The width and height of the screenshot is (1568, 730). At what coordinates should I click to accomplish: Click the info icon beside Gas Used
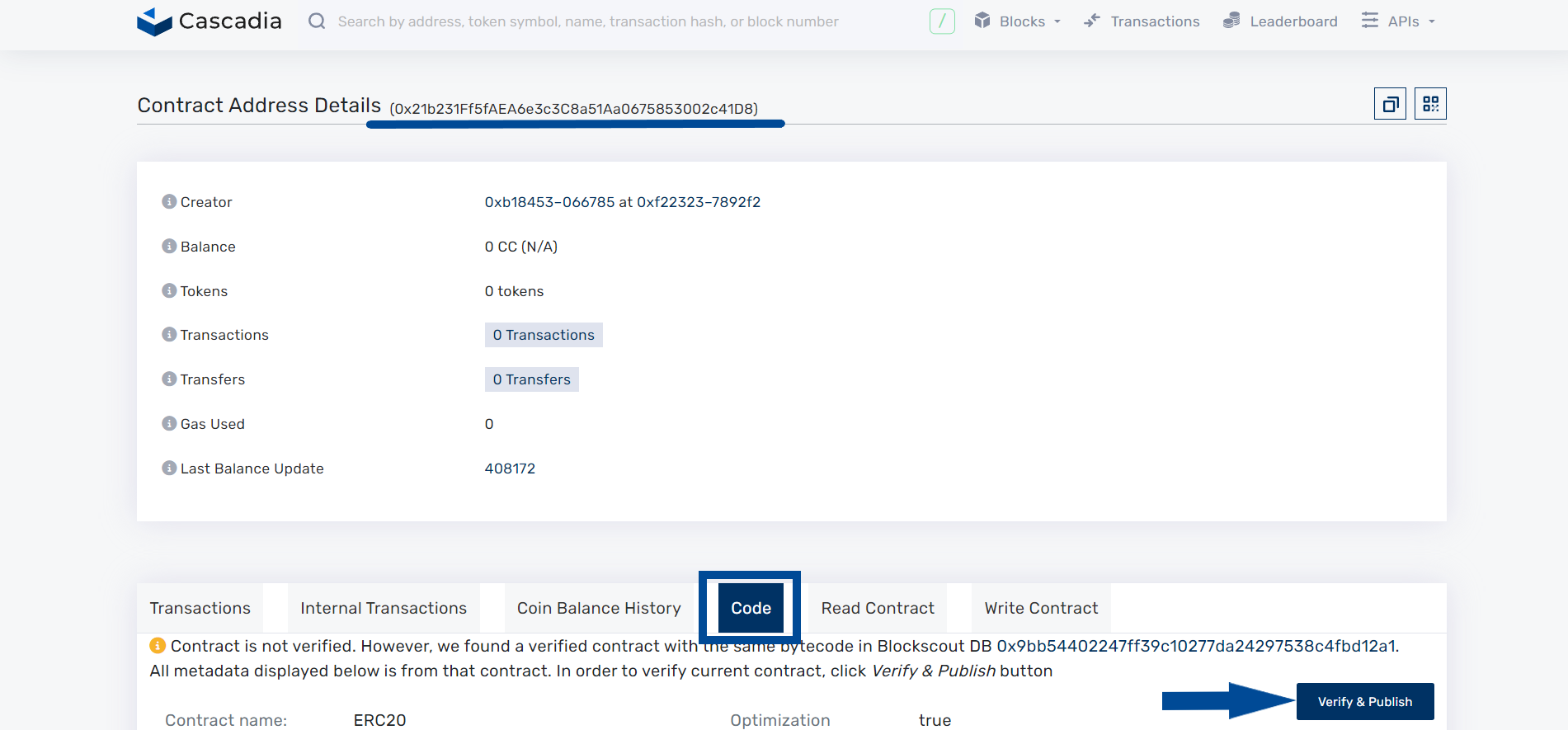click(169, 424)
